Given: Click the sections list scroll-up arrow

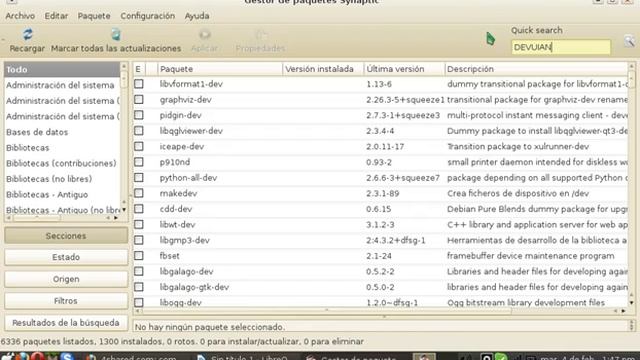Looking at the screenshot, I should tap(124, 66).
